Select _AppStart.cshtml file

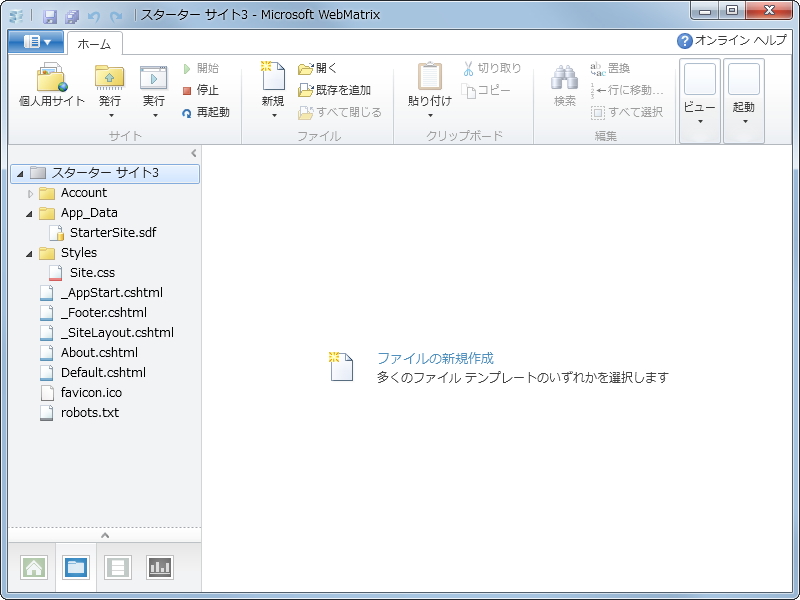pyautogui.click(x=111, y=293)
